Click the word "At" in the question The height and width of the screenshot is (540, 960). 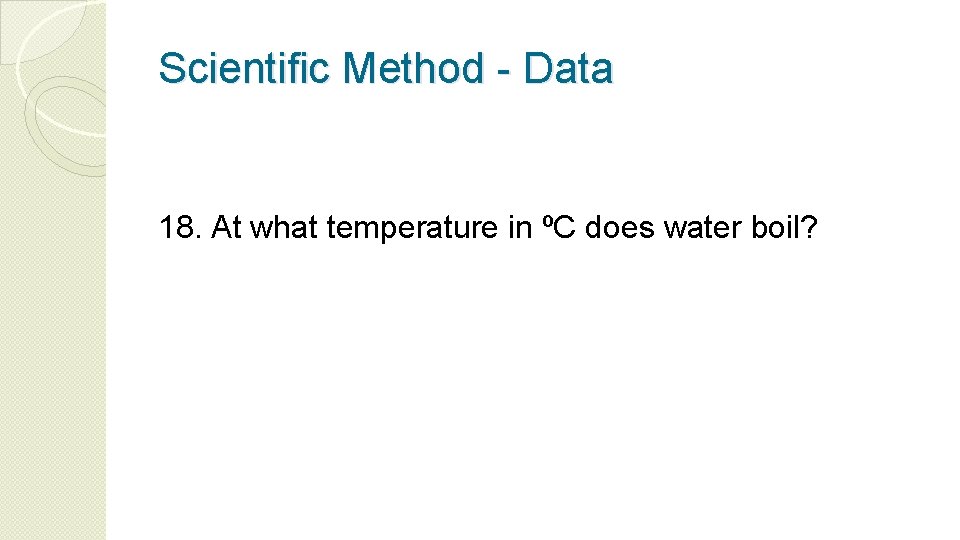point(226,227)
